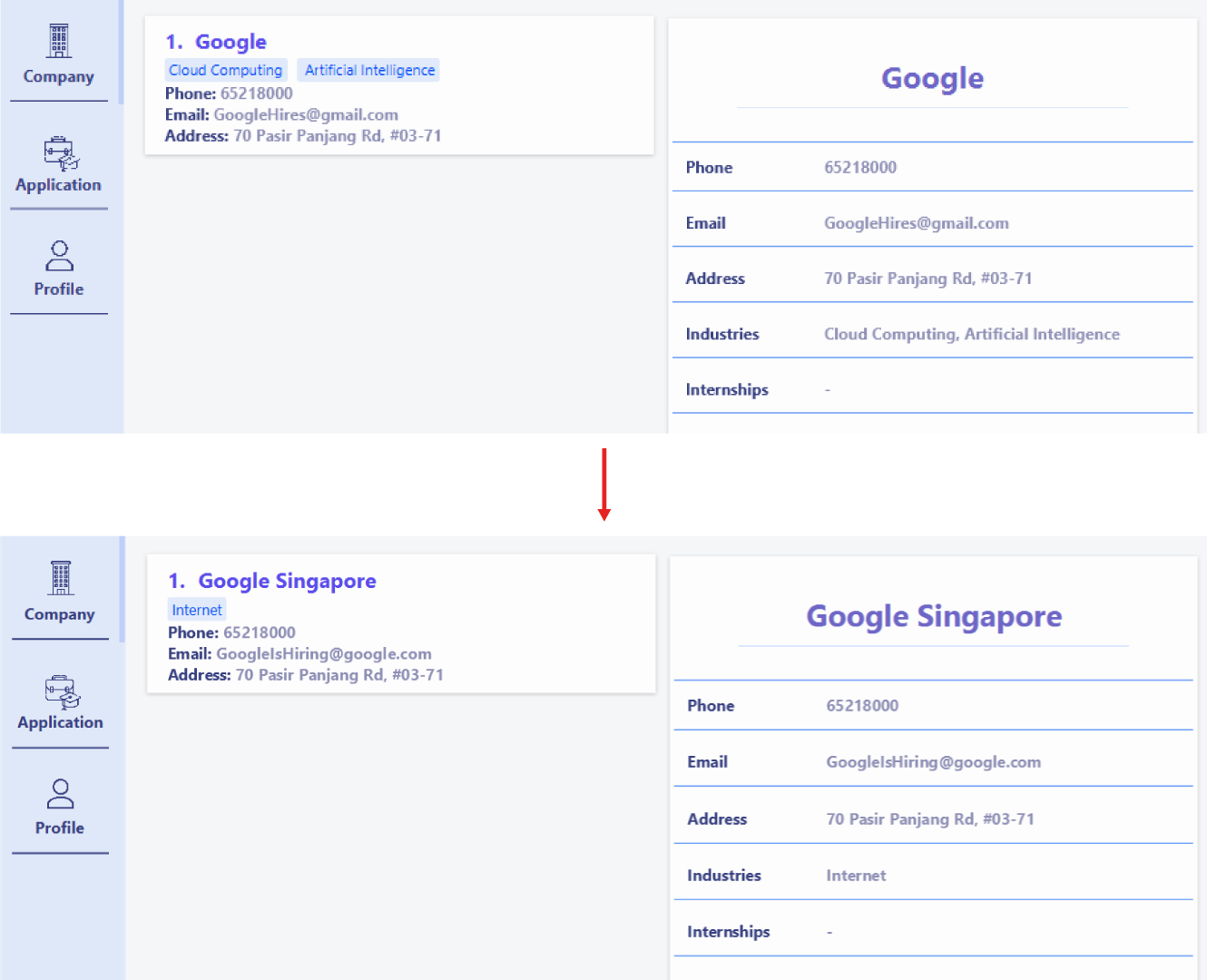1207x980 pixels.
Task: Click the Profile person icon in bottom panel
Action: tap(60, 794)
